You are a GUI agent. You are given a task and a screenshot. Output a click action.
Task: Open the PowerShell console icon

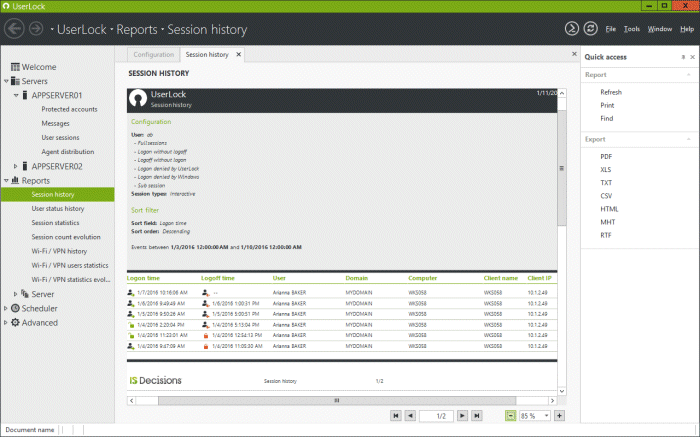572,29
